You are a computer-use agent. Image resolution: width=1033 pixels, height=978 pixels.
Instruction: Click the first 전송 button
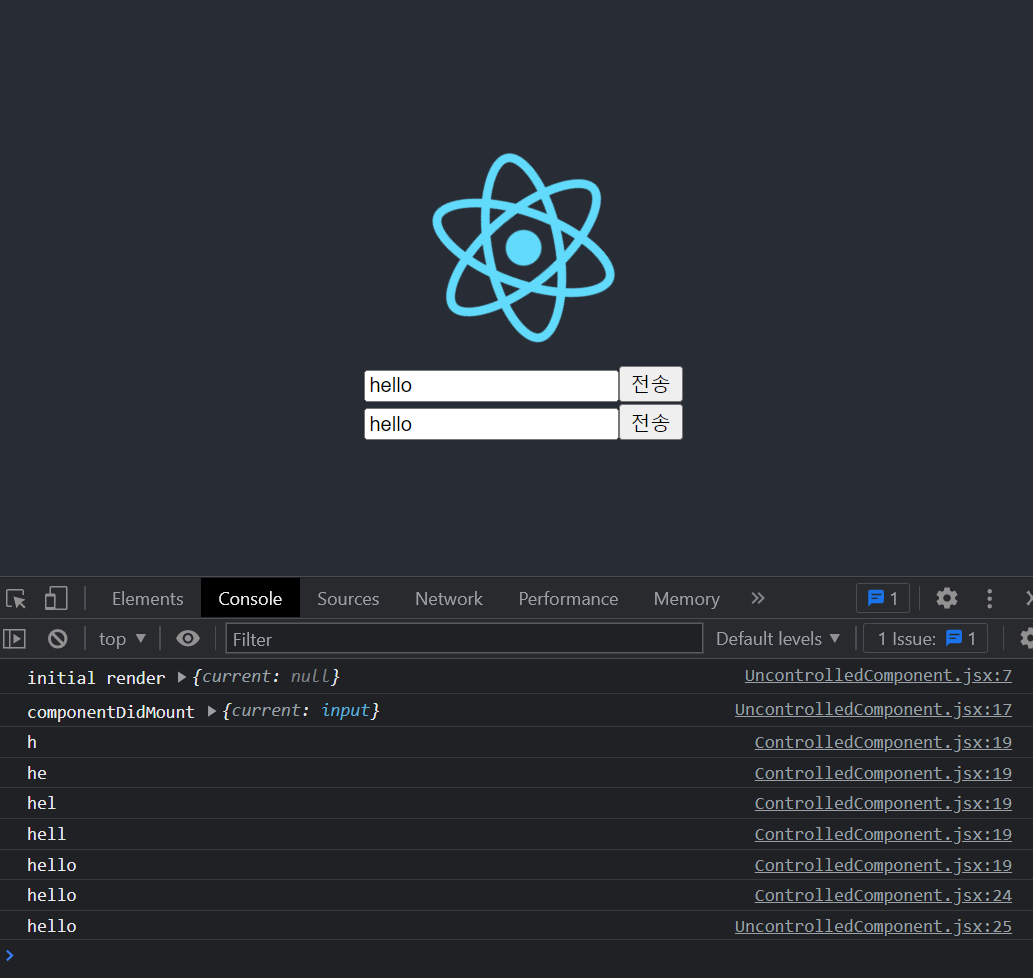(x=651, y=384)
